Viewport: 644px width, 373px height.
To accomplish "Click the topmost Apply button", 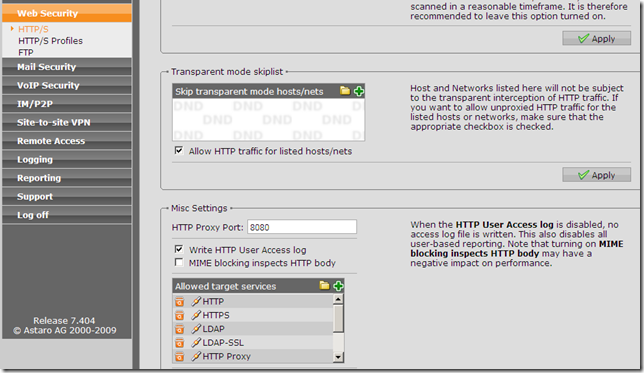I will 596,38.
